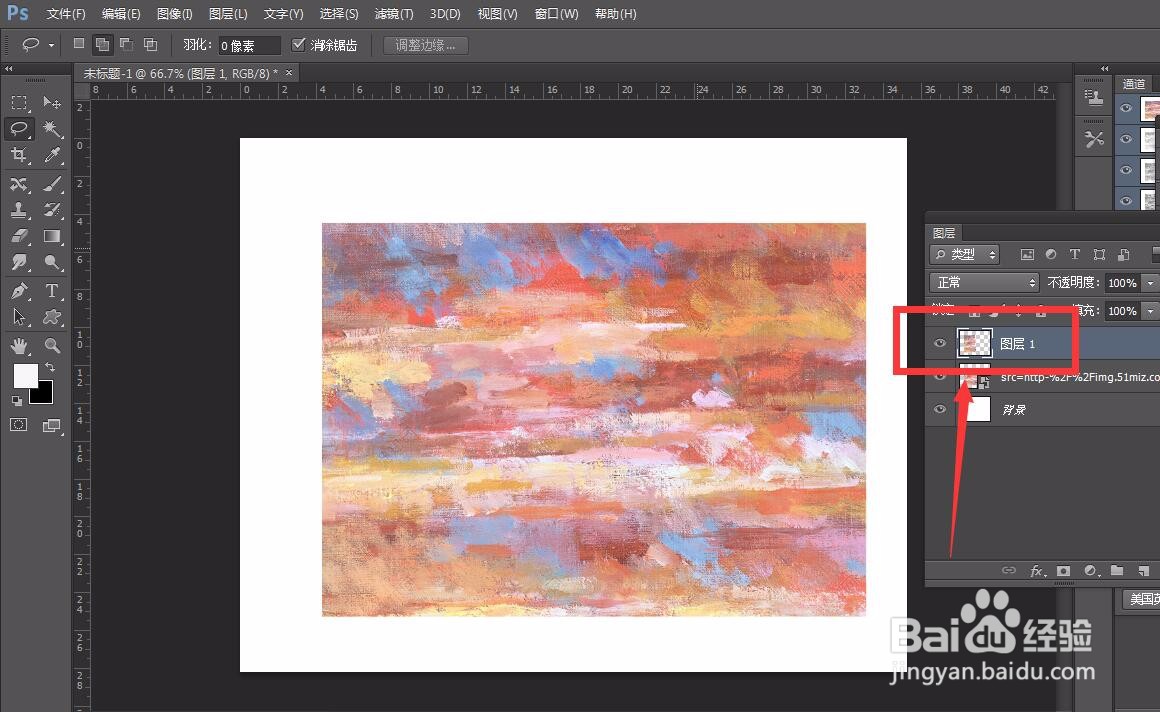Viewport: 1160px width, 712px height.
Task: Change the screen mode
Action: pos(51,426)
